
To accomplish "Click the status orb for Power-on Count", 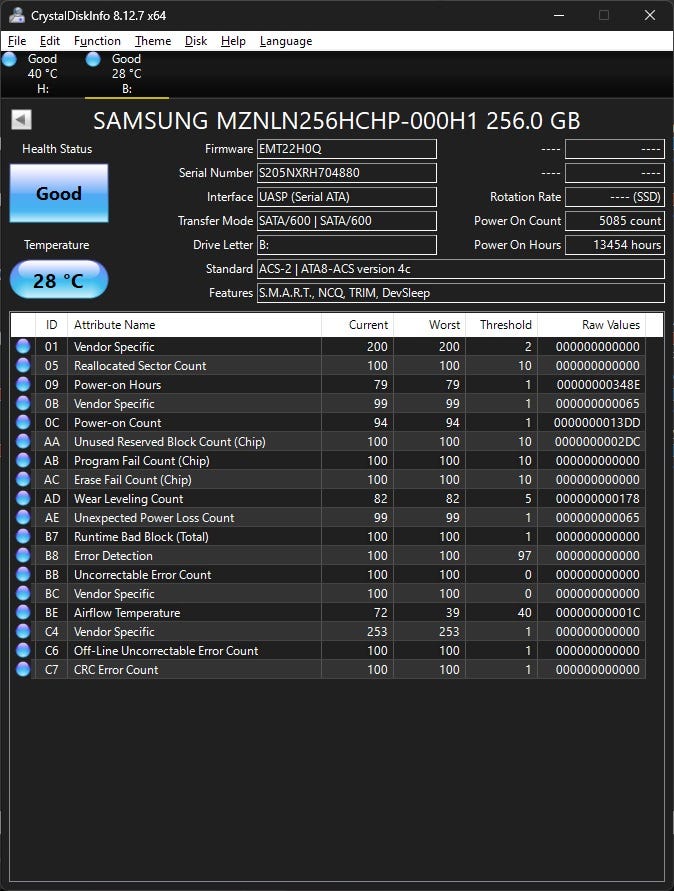I will click(x=23, y=422).
